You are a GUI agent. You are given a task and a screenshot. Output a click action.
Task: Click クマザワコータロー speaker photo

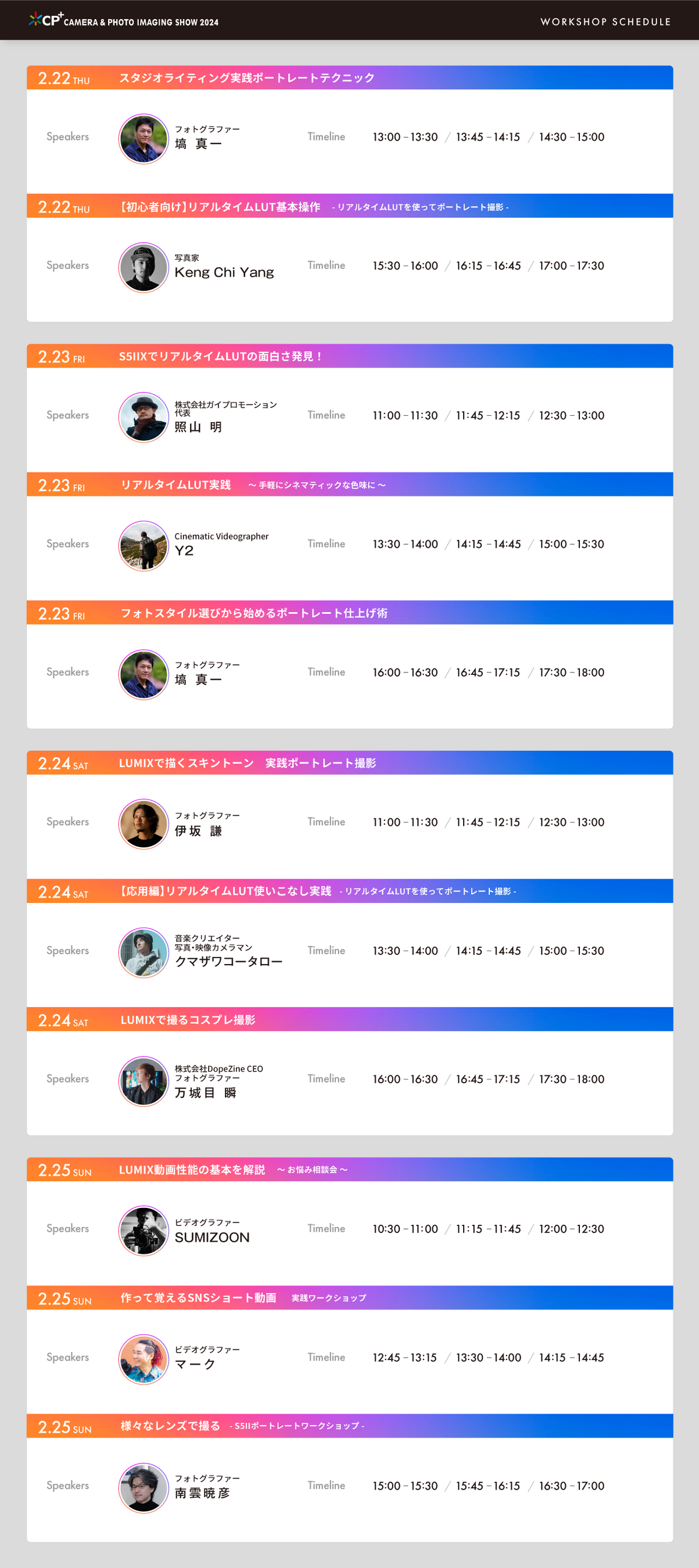[x=143, y=952]
